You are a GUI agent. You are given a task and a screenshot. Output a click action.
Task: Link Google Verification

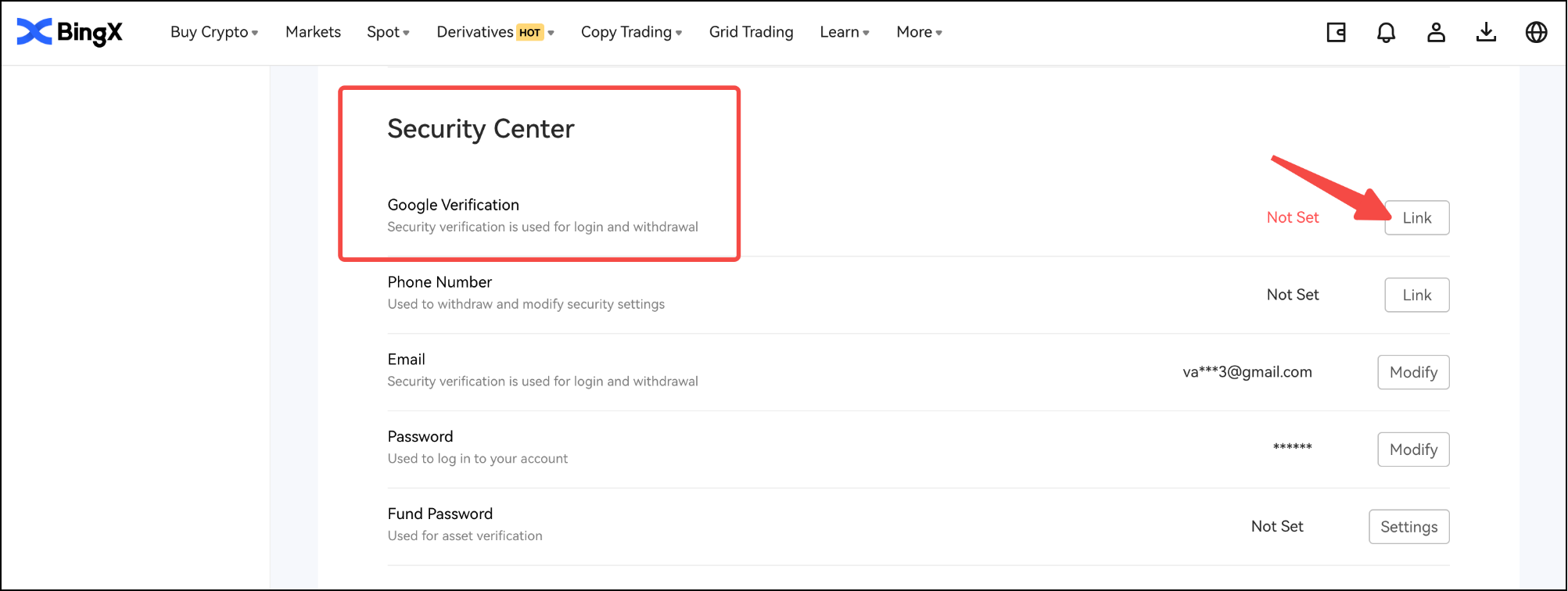pos(1416,218)
